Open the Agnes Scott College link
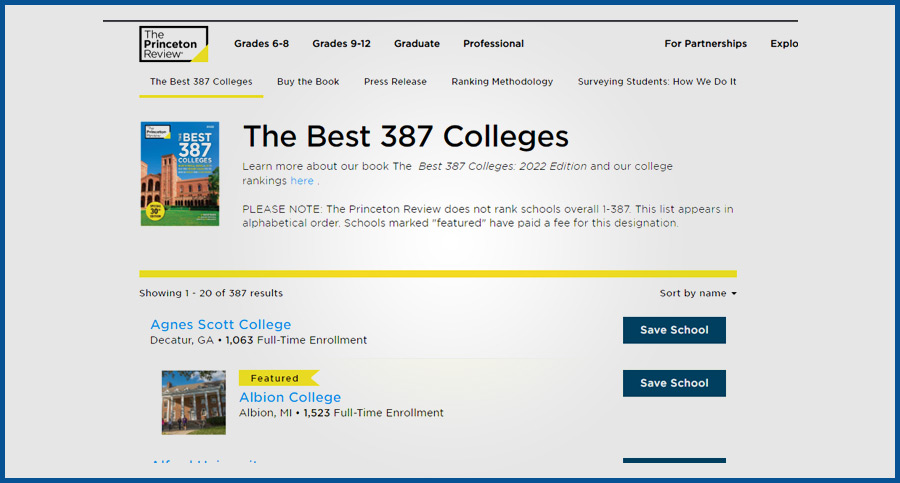Screen dimensions: 900x483 coord(220,324)
